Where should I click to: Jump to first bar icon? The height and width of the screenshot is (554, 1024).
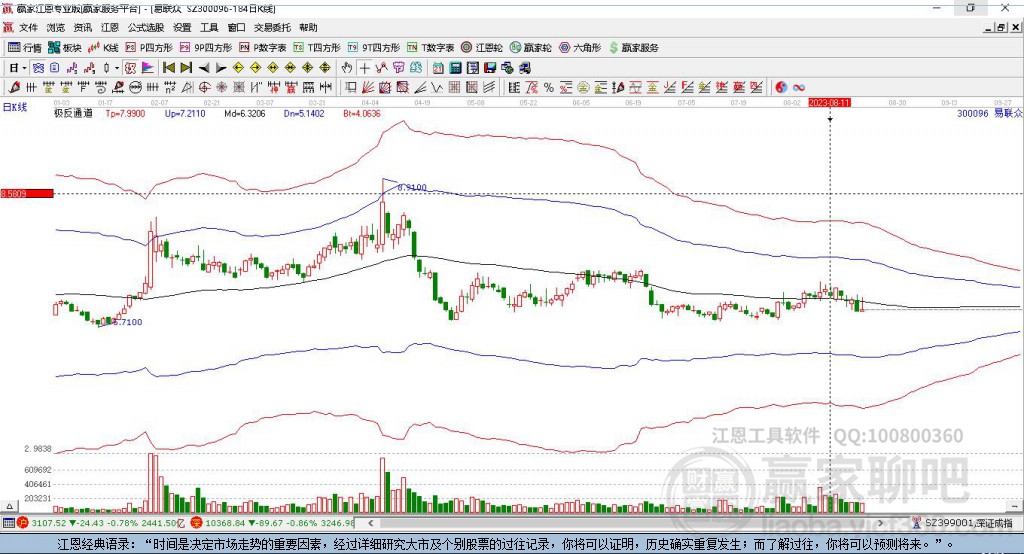(168, 68)
